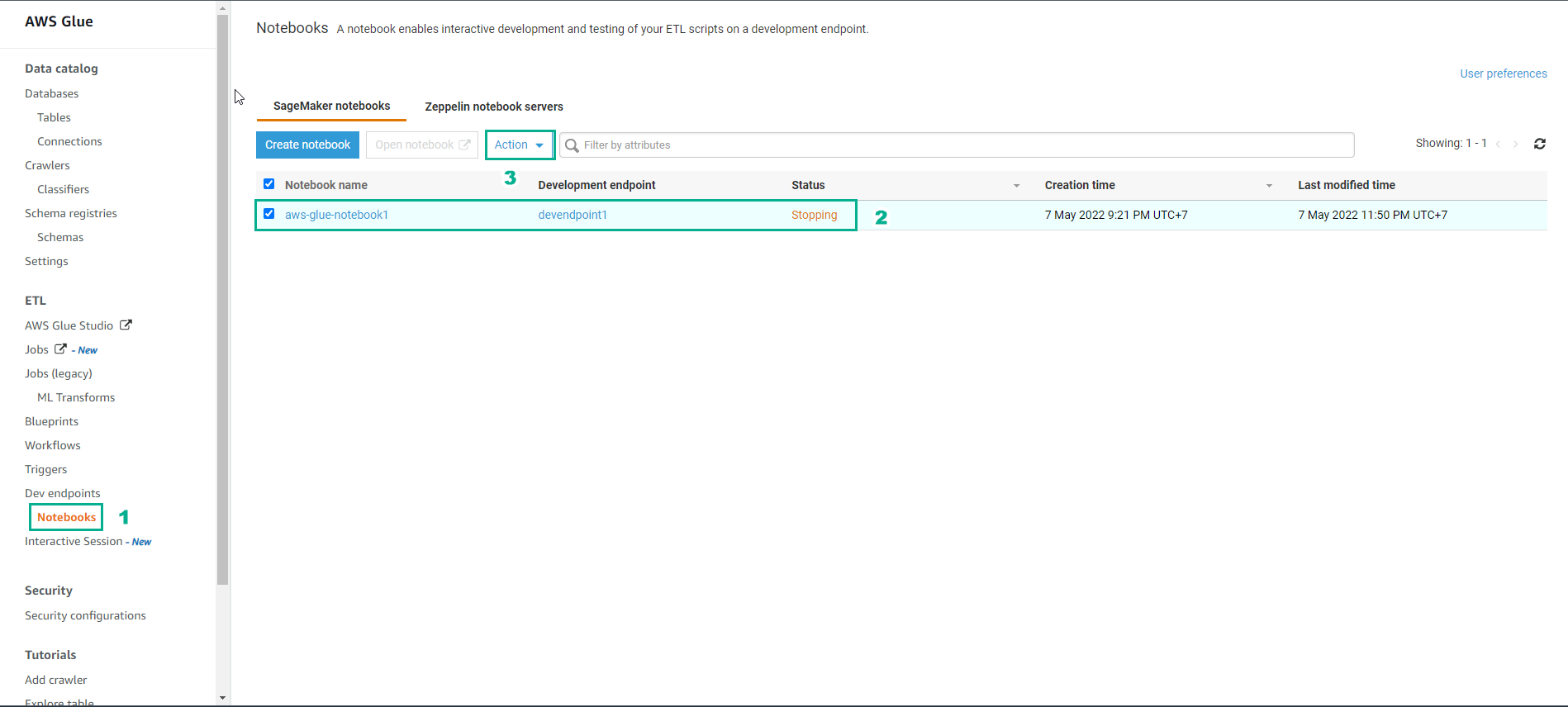Image resolution: width=1568 pixels, height=707 pixels.
Task: Click the external link icon next to AWS Glue Studio
Action: click(x=126, y=325)
